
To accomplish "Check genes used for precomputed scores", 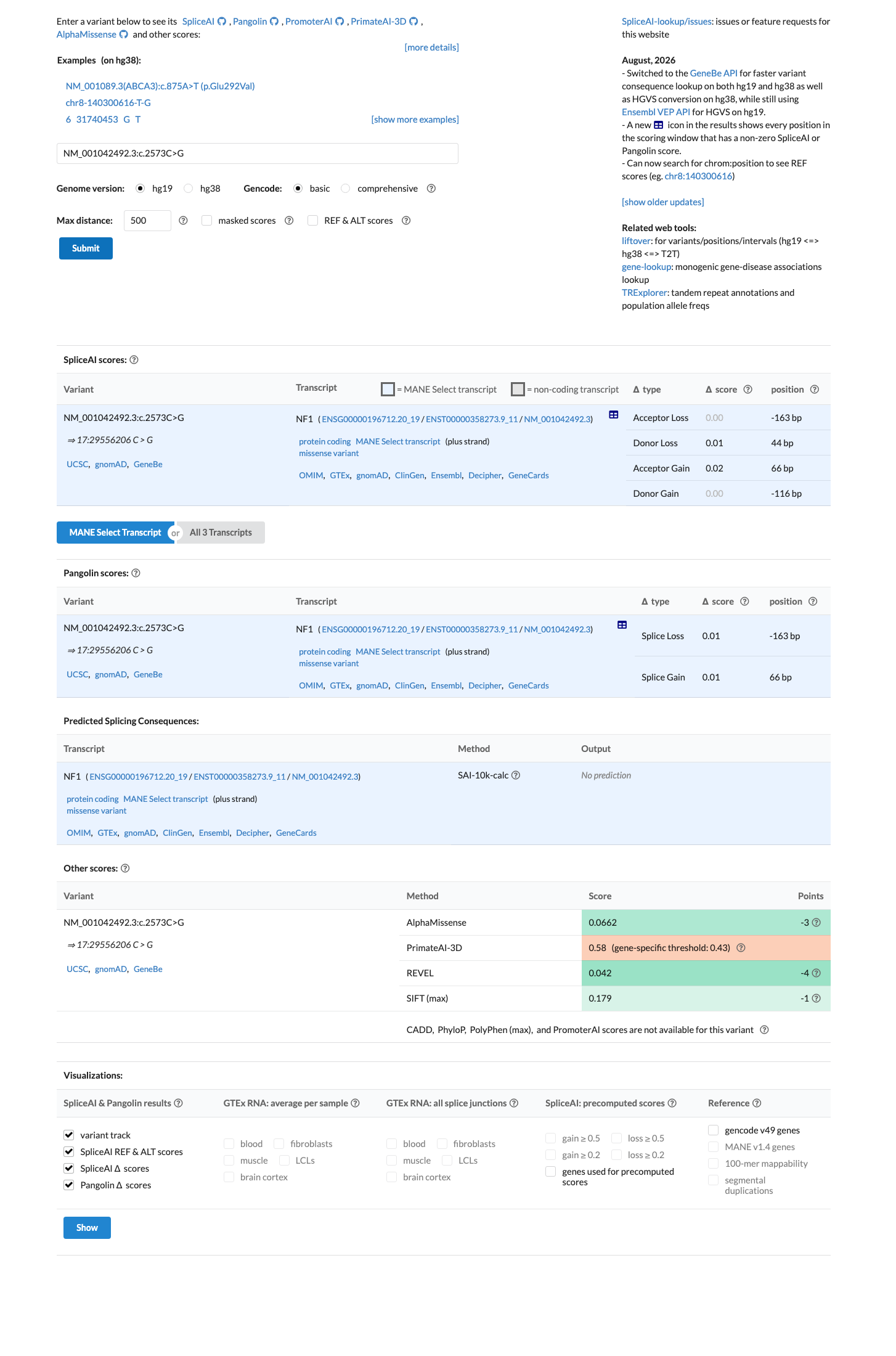I will 551,1171.
